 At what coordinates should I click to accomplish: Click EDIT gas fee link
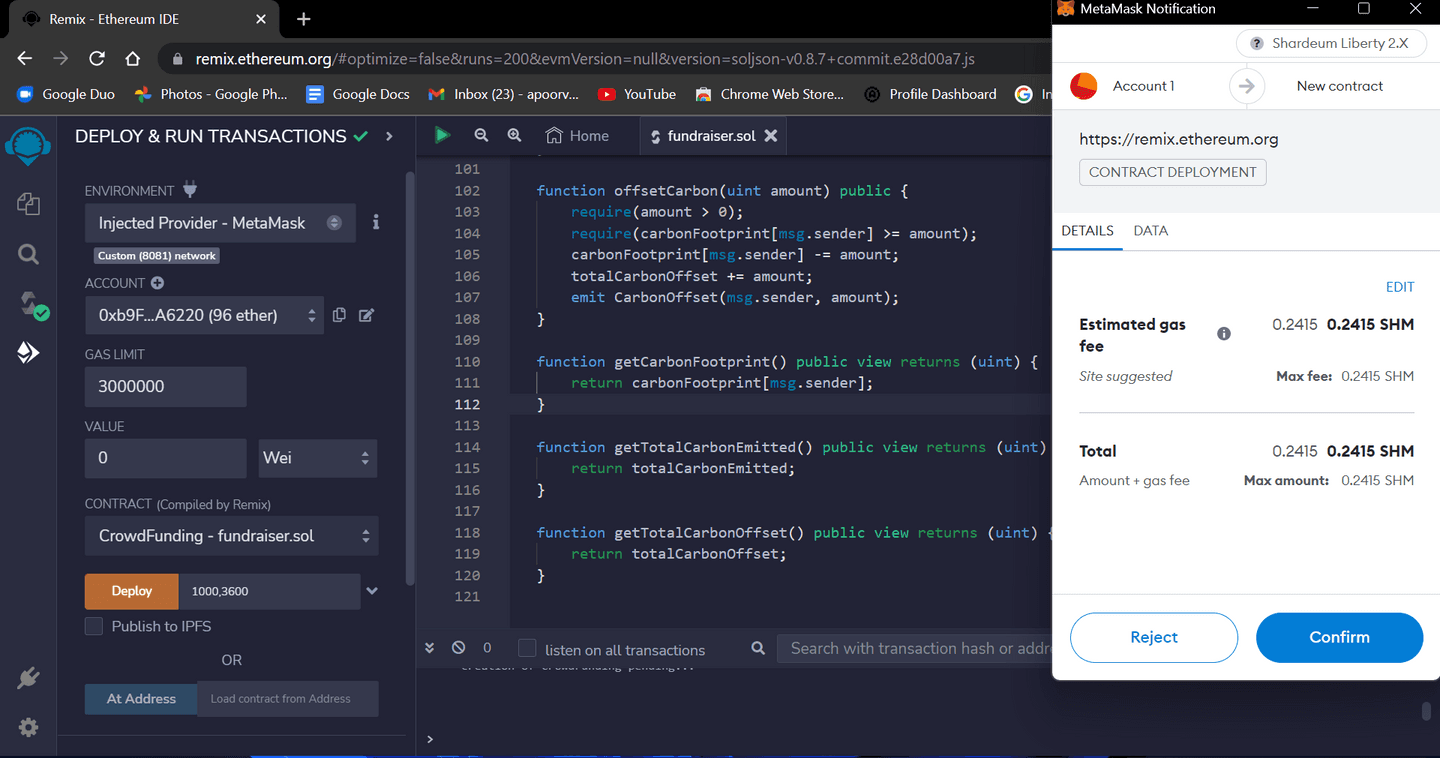[x=1400, y=287]
